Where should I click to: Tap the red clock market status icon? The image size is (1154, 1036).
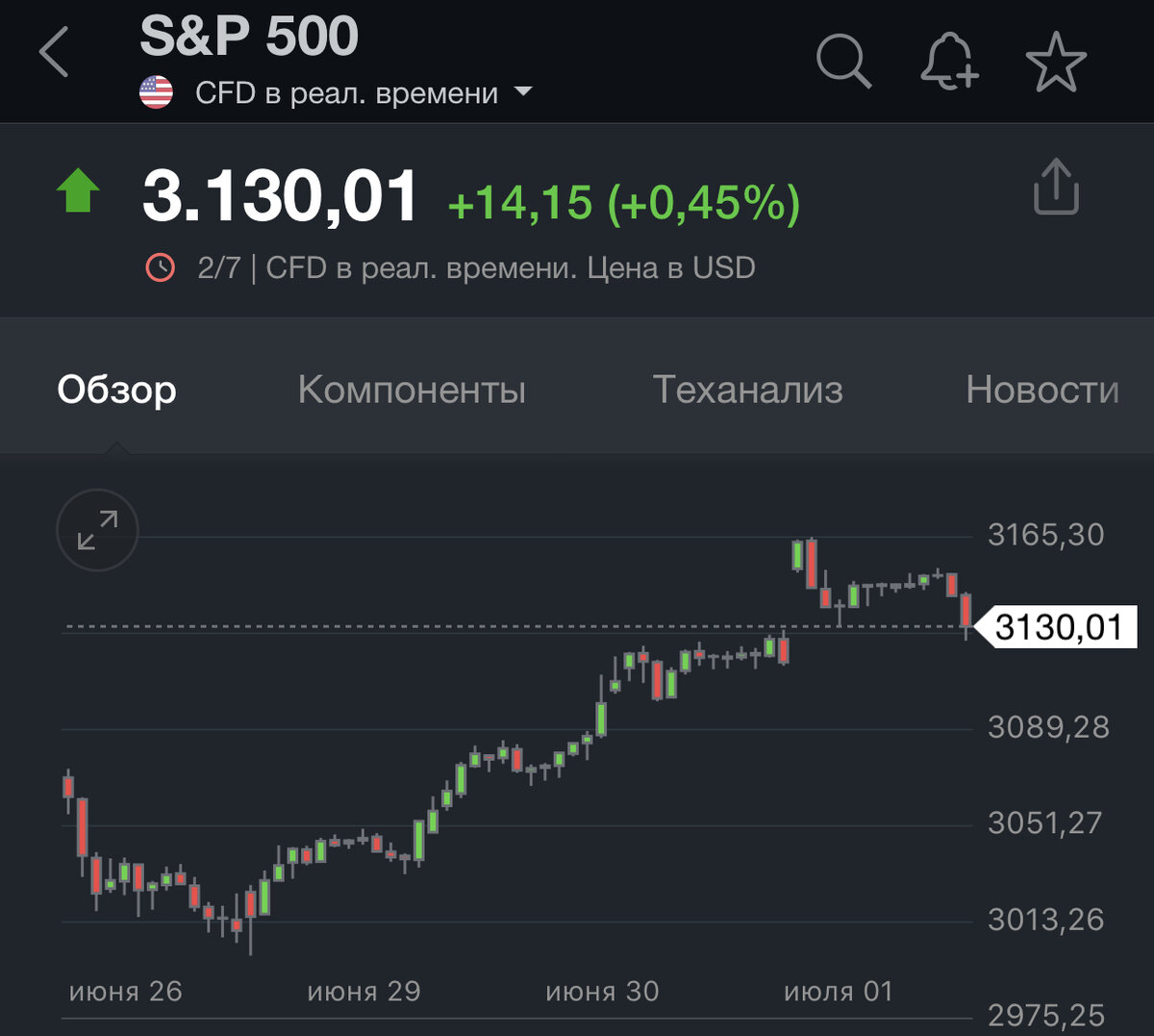tap(160, 267)
